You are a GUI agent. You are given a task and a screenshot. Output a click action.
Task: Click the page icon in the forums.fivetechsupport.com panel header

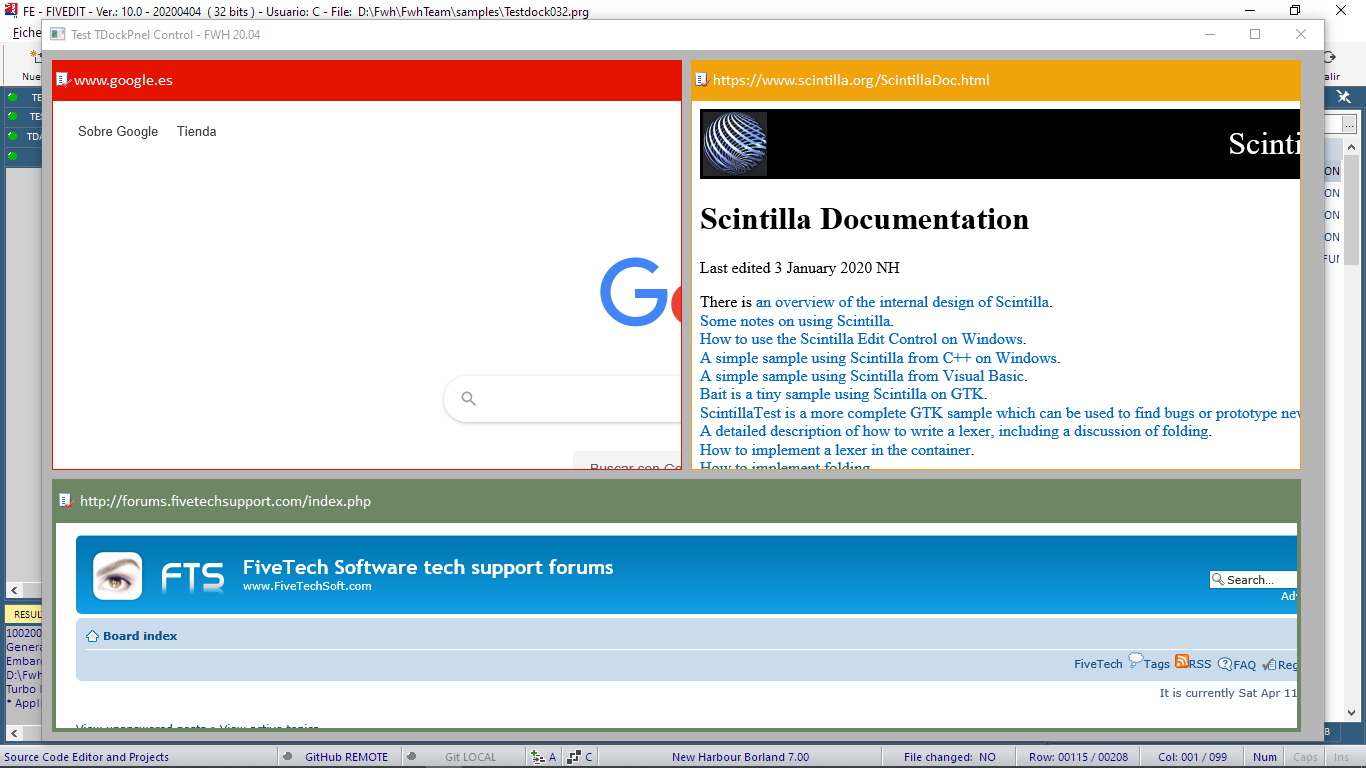(67, 501)
